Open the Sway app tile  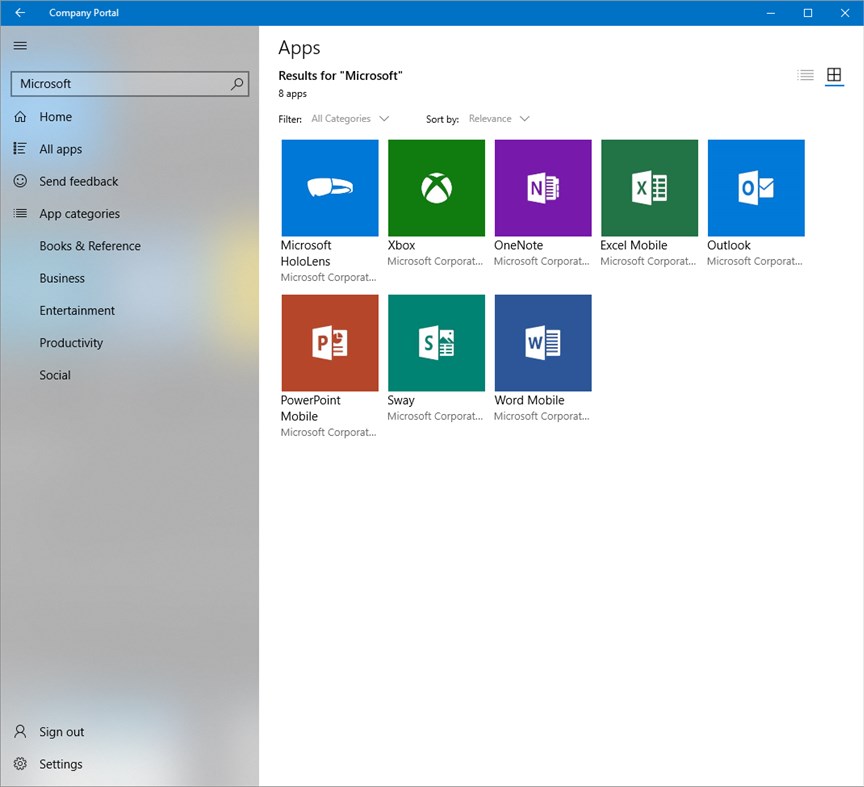click(x=436, y=342)
